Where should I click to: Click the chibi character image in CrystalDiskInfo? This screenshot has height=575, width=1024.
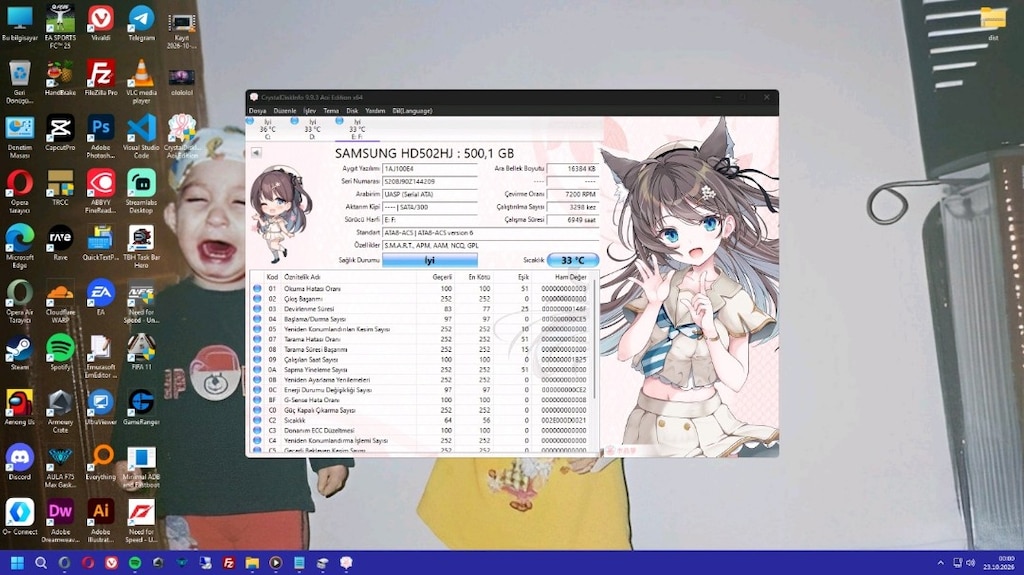pyautogui.click(x=280, y=214)
